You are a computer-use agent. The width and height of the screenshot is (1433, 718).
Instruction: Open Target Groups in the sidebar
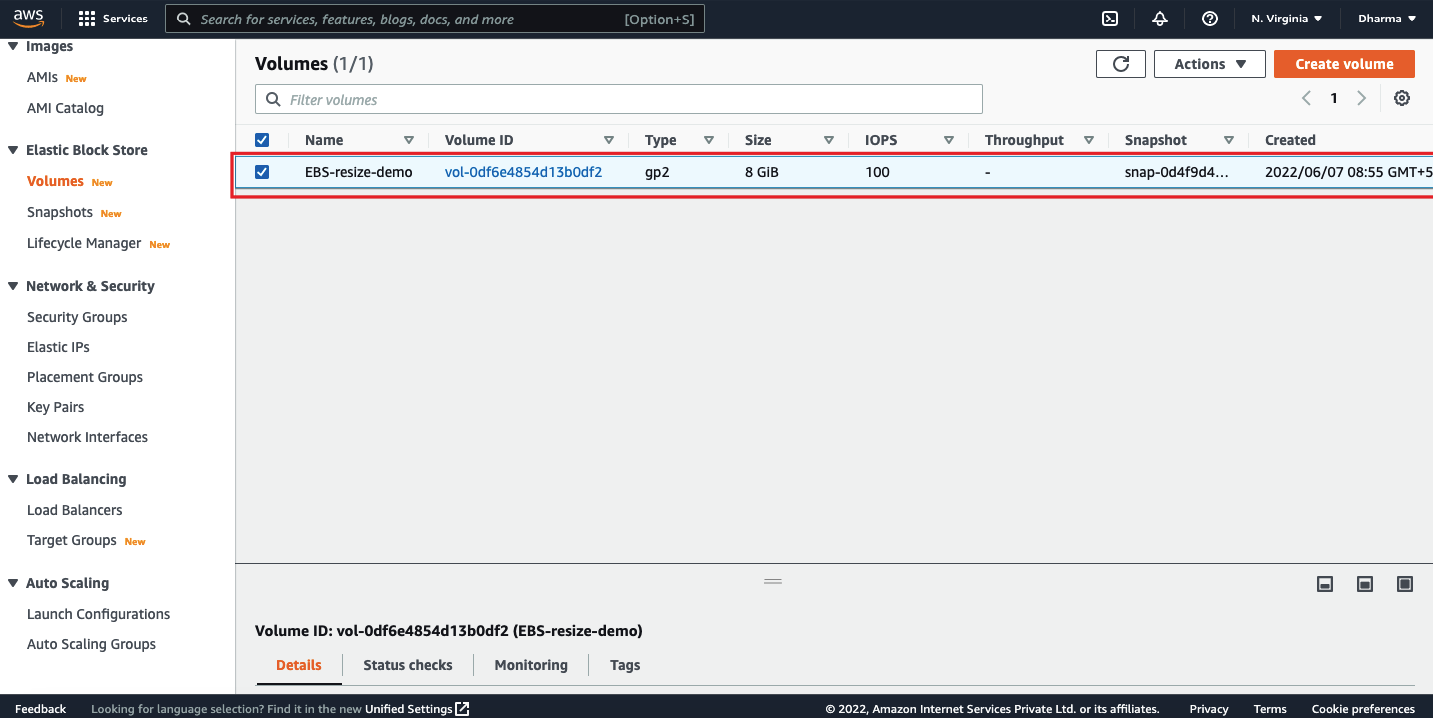click(72, 540)
